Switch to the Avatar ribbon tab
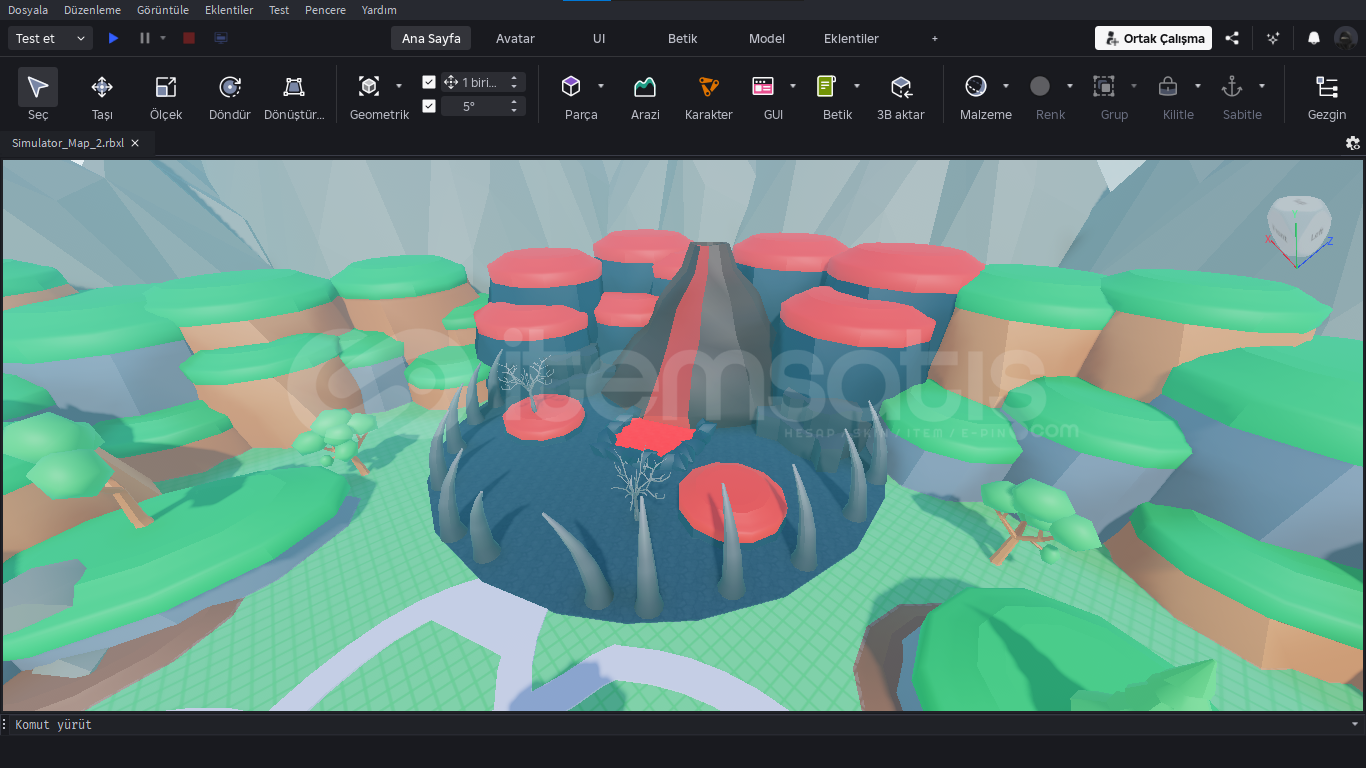The image size is (1366, 768). coord(515,38)
